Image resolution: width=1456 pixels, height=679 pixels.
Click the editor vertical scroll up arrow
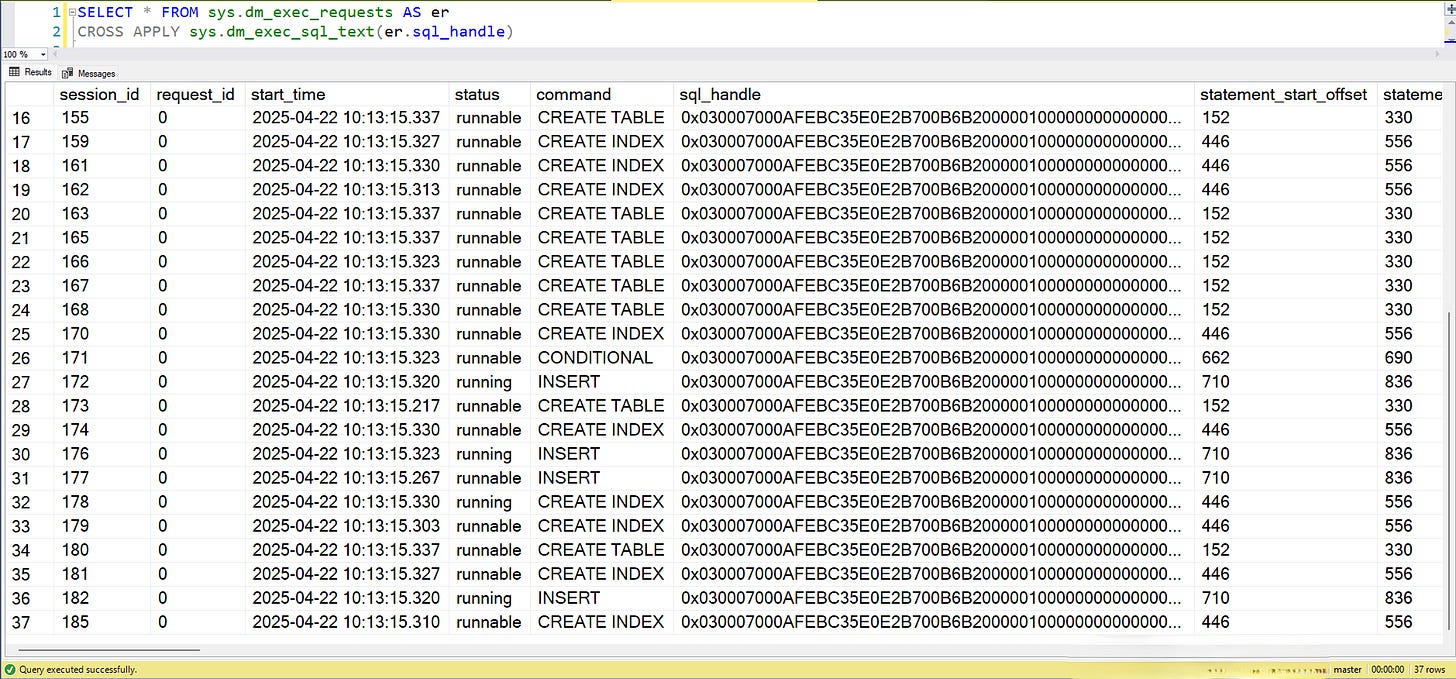(x=1449, y=21)
